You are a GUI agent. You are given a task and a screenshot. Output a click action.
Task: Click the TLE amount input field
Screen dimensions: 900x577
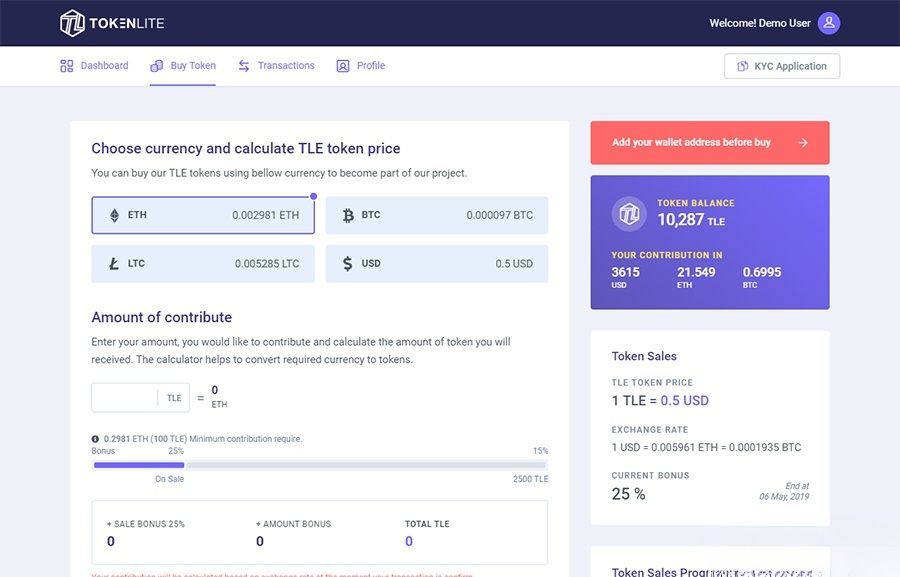[125, 397]
